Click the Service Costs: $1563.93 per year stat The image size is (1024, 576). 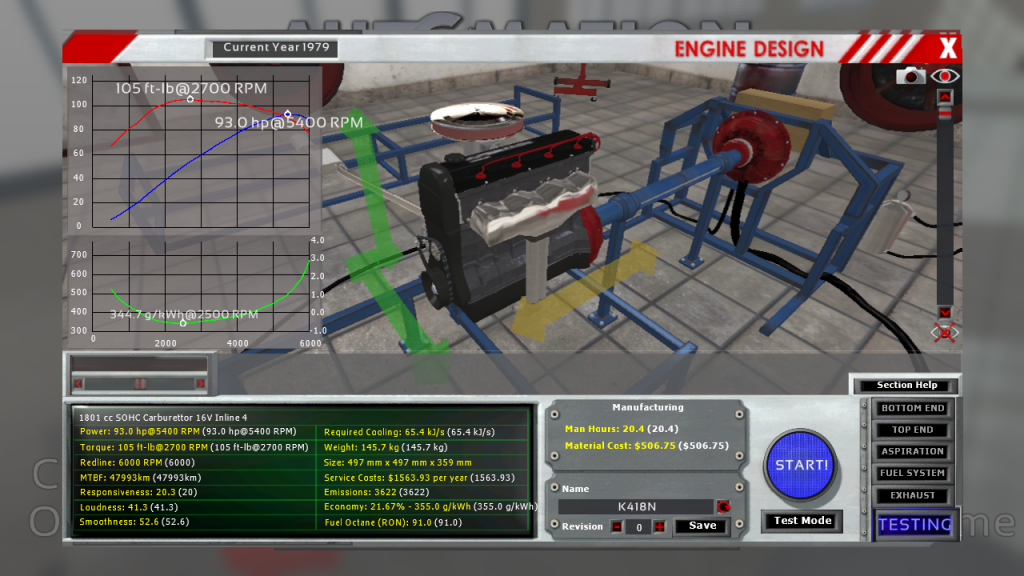pos(419,477)
